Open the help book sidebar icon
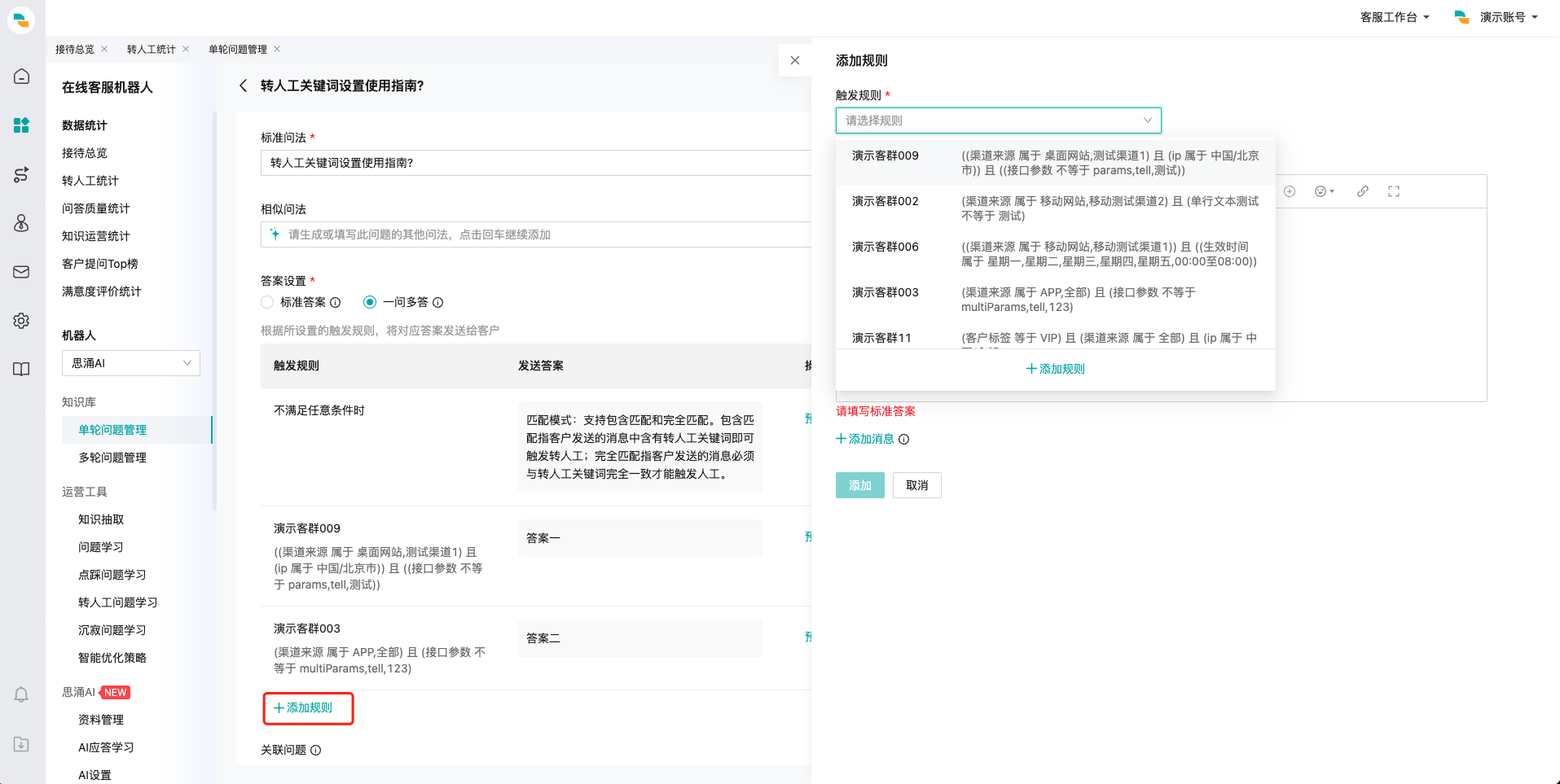The height and width of the screenshot is (784, 1560). pos(22,370)
